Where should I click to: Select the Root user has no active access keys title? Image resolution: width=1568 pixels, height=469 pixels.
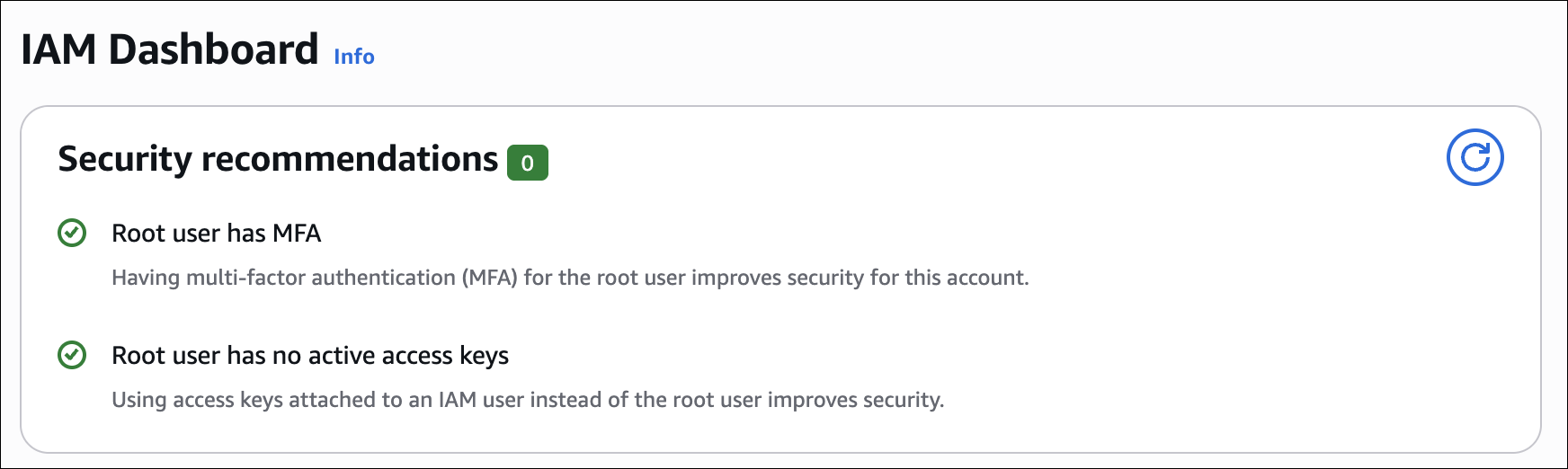[310, 356]
